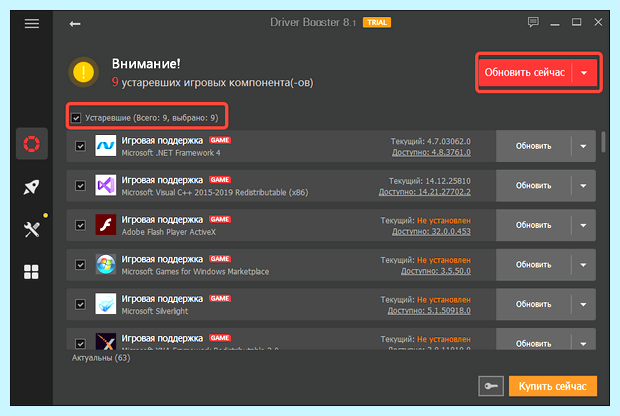The height and width of the screenshot is (416, 620).
Task: Open link Доступно: 32.0.0.453
Action: (x=431, y=231)
